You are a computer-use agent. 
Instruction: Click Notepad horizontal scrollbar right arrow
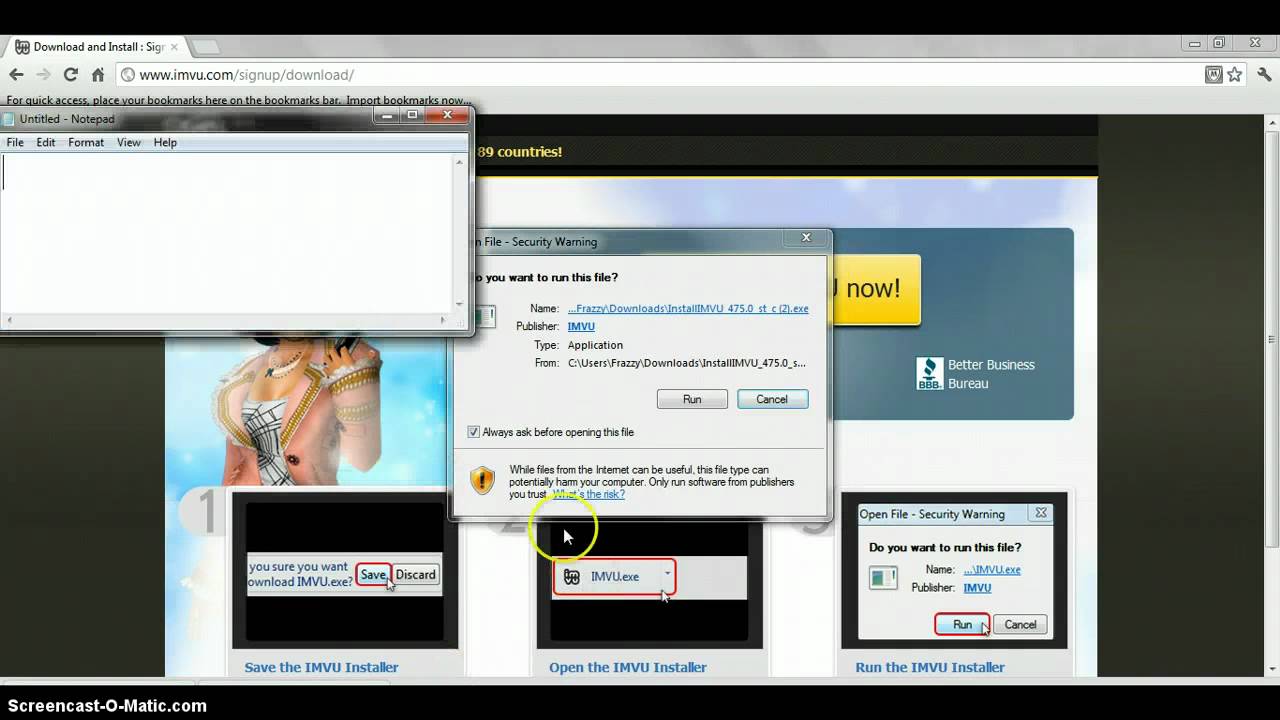click(x=444, y=320)
